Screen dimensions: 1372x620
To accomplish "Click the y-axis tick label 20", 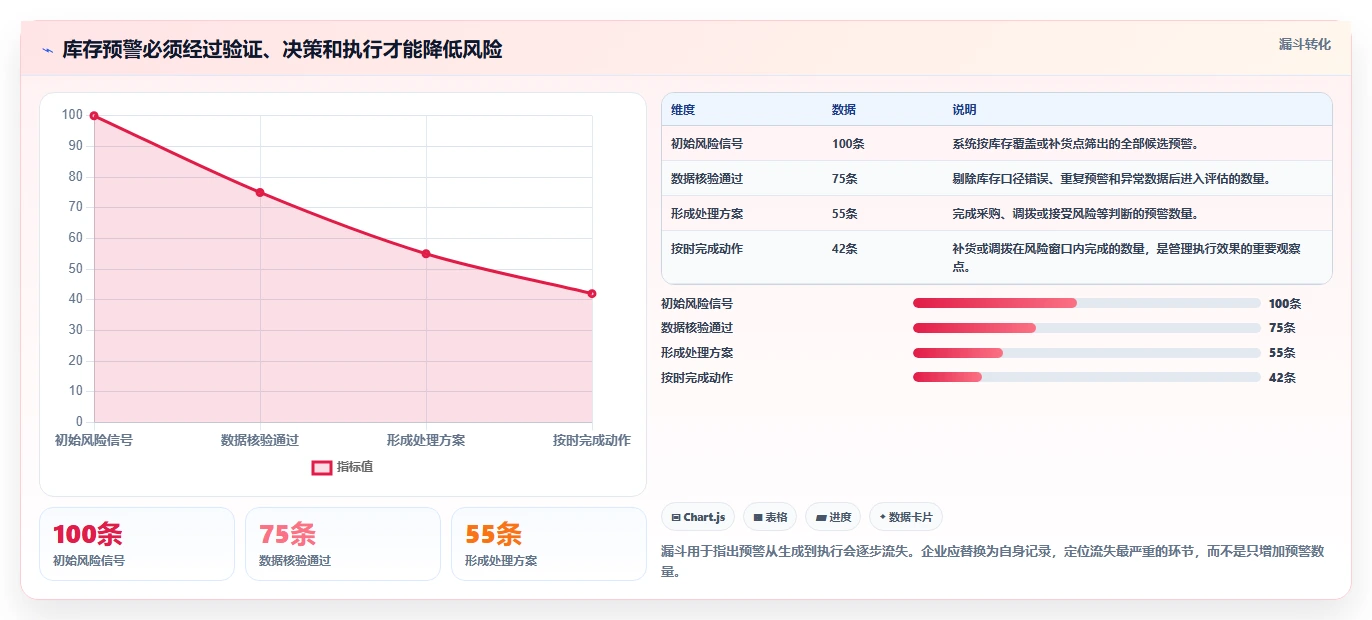I will [75, 361].
